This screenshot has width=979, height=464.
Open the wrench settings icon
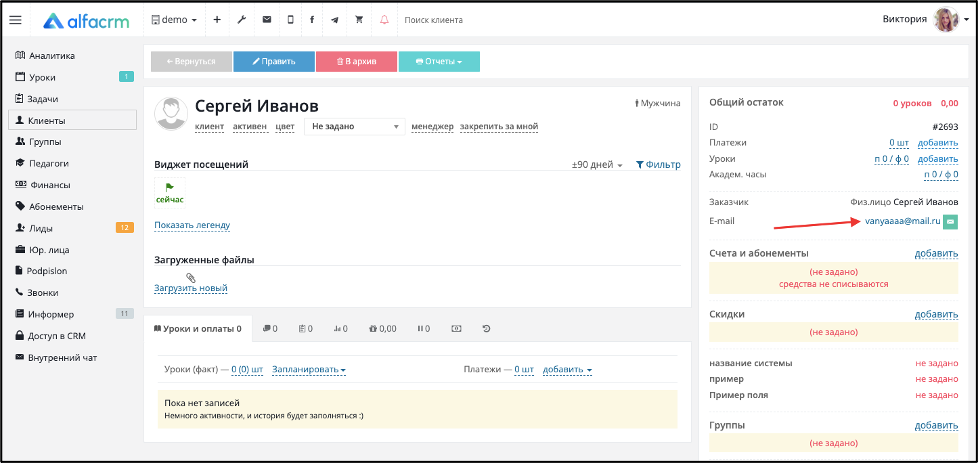click(x=242, y=20)
